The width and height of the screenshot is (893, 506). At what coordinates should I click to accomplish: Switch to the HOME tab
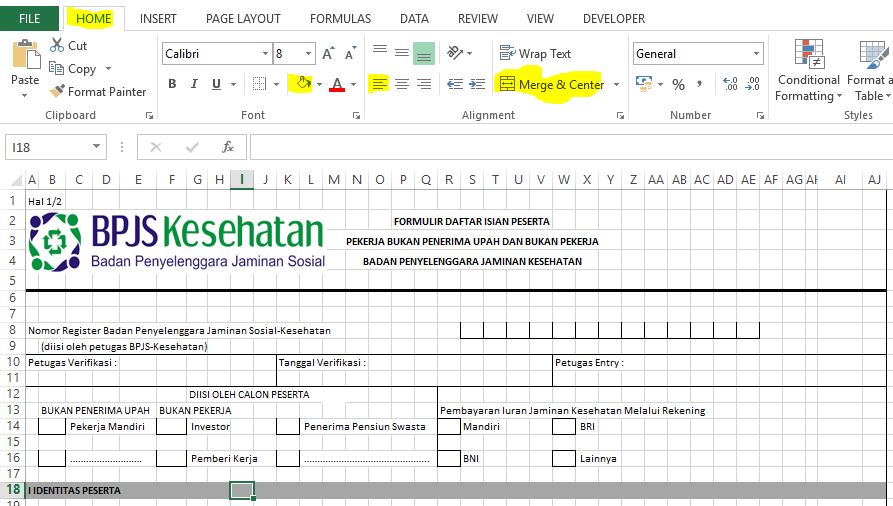pyautogui.click(x=93, y=19)
